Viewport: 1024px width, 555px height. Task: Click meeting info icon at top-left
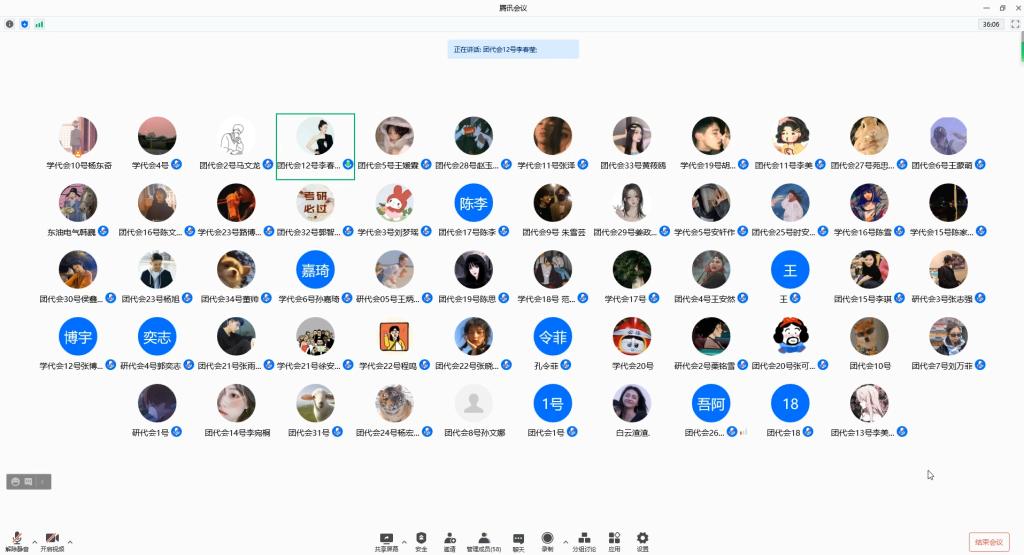coord(10,24)
